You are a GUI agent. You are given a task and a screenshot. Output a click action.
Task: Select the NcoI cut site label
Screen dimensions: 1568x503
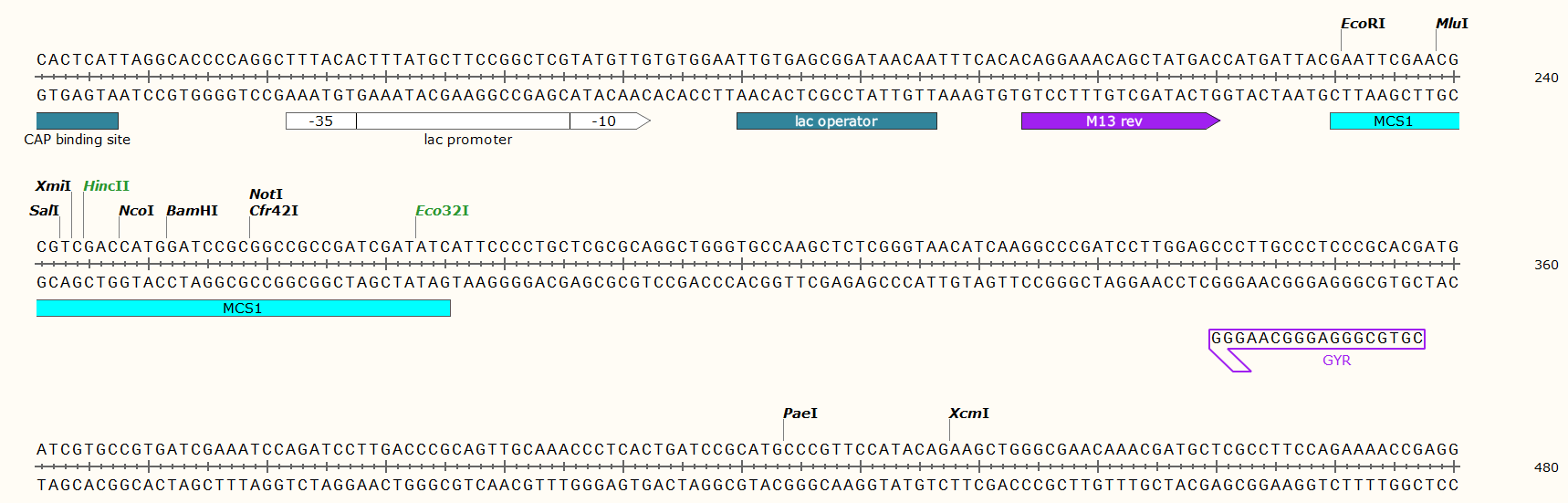(136, 211)
